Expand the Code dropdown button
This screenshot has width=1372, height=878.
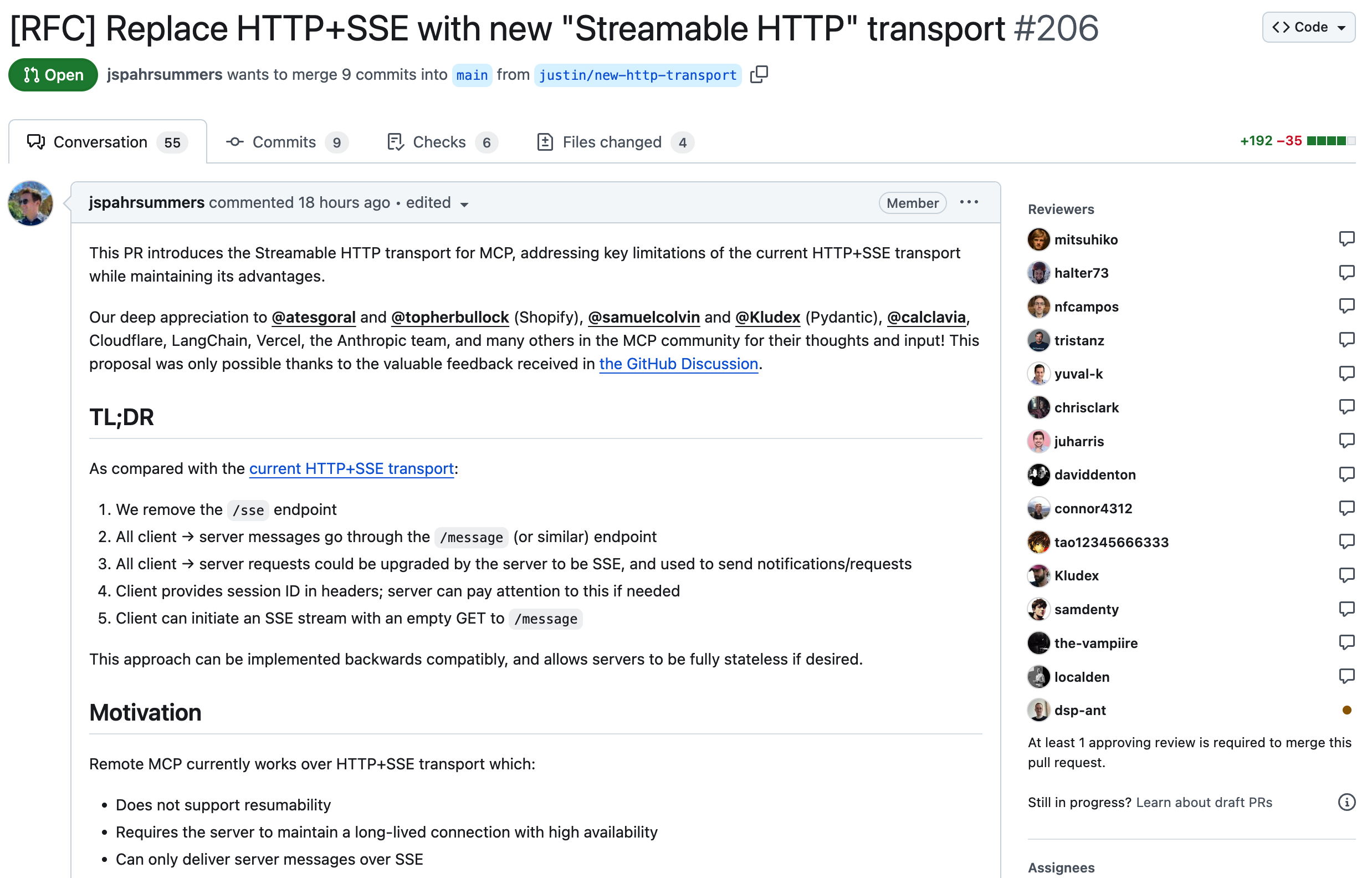coord(1308,27)
